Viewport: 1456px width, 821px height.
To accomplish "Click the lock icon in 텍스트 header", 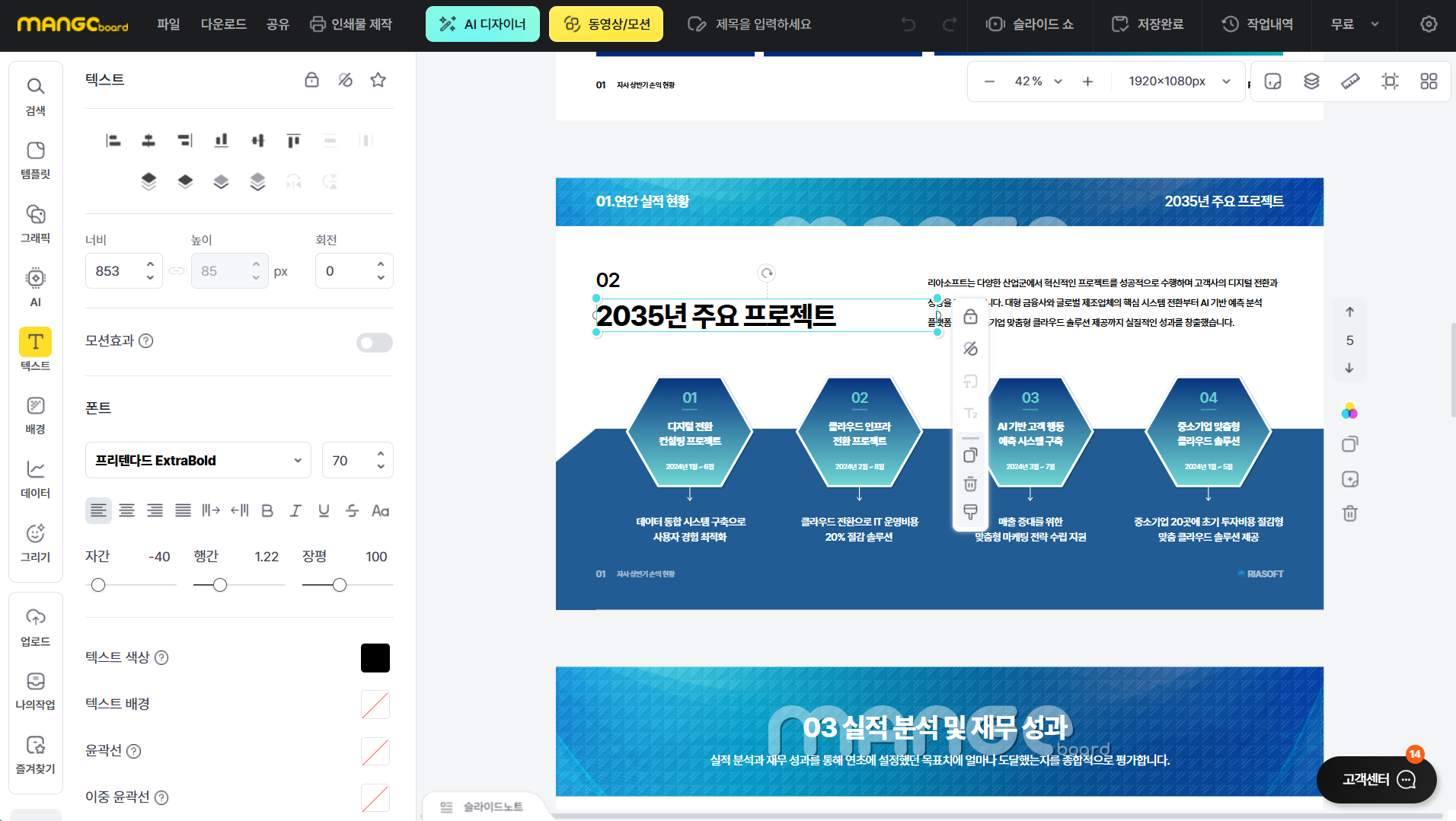I will (x=311, y=80).
